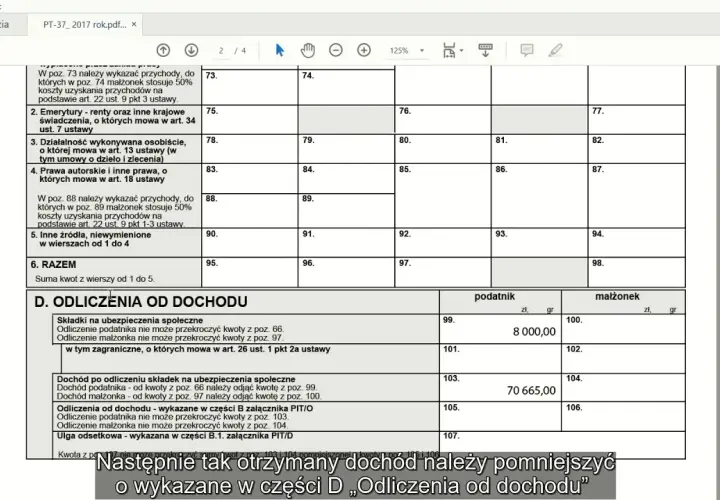The image size is (720, 500).
Task: Click the 'D. ODLICZENIA OD DOCHODU' heading
Action: 141,302
